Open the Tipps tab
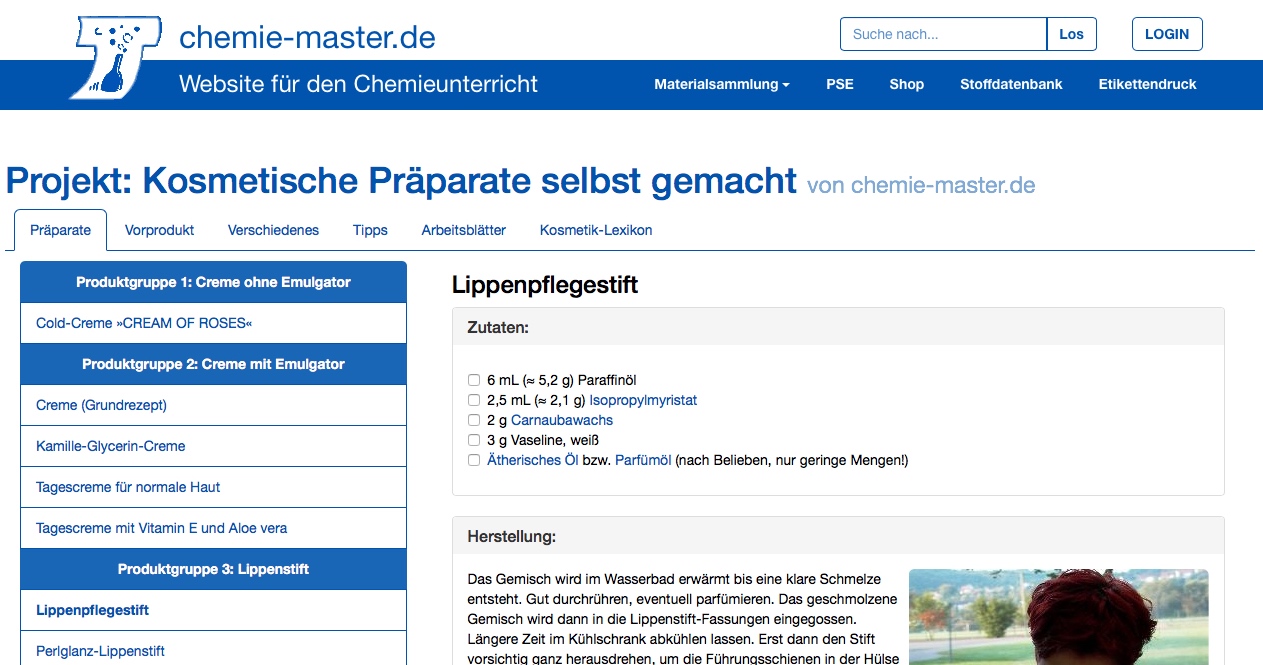 click(x=370, y=230)
